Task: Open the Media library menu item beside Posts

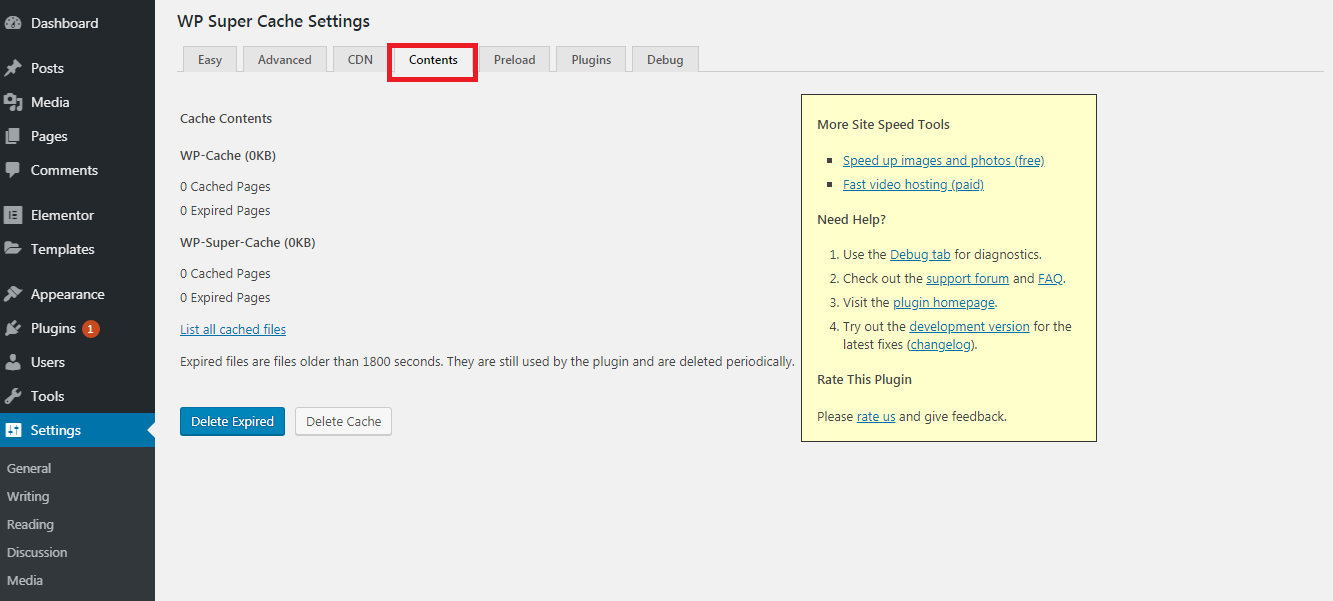Action: (77, 102)
